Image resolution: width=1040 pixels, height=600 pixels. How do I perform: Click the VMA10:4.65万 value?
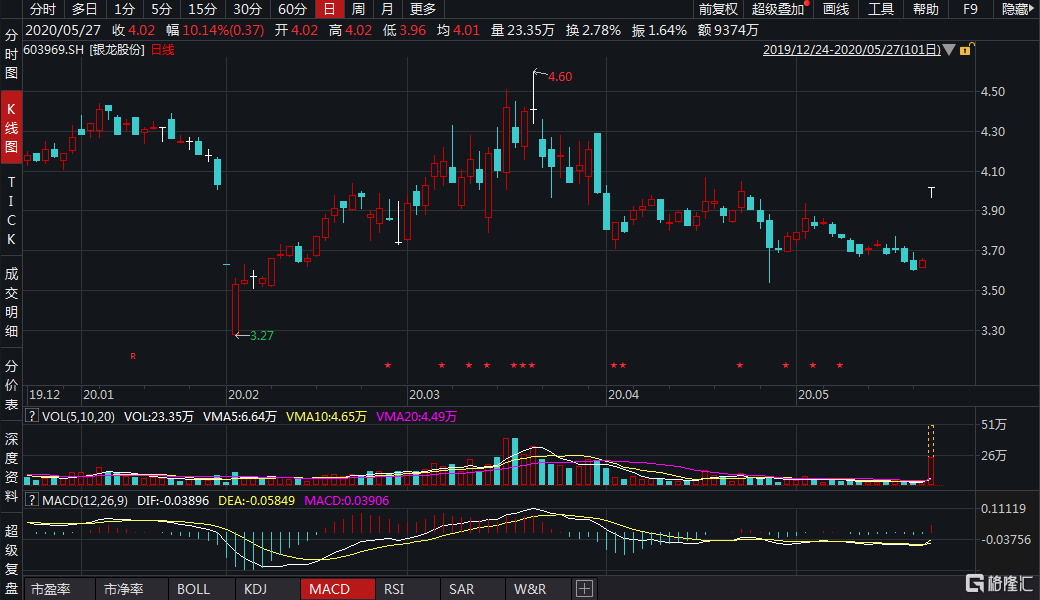point(326,416)
